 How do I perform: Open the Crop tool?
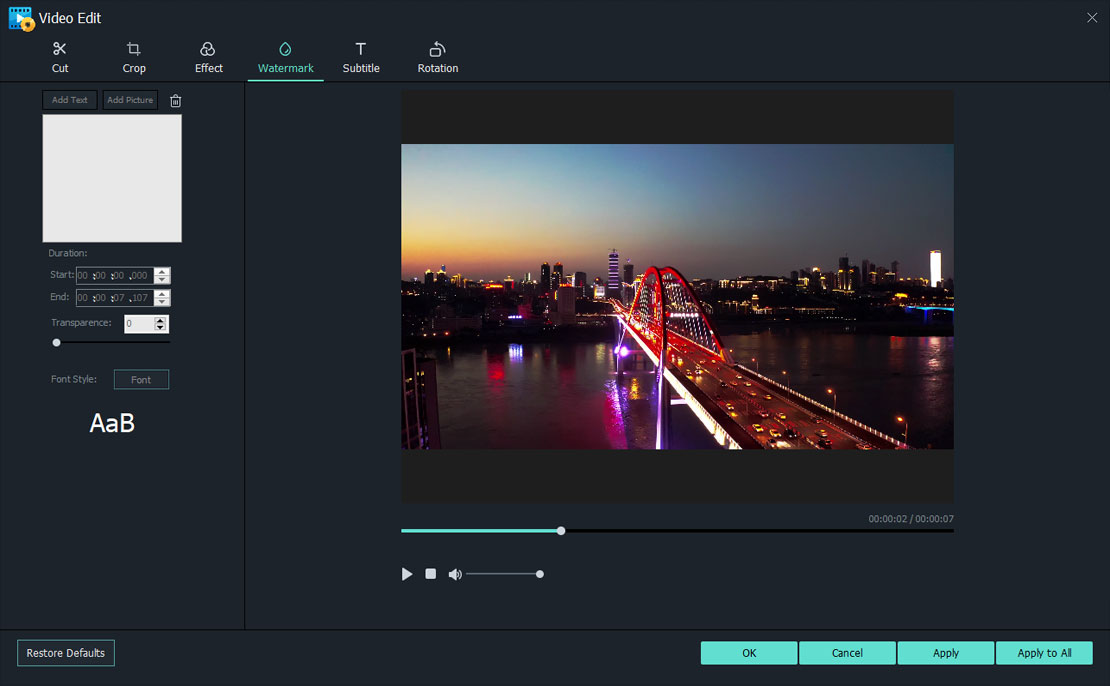pos(133,56)
